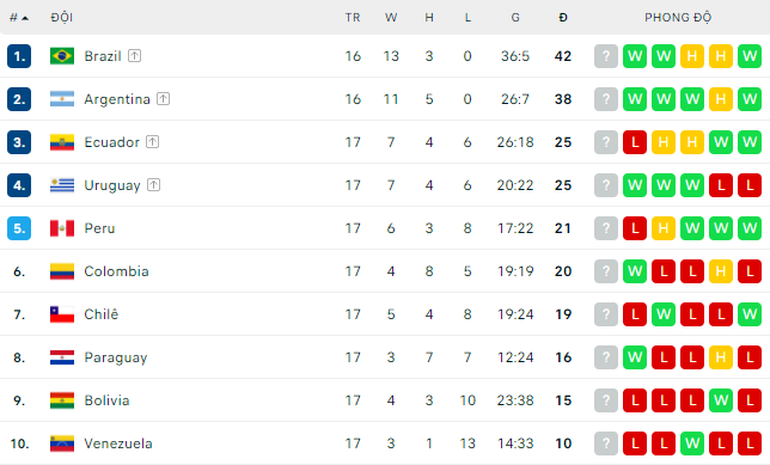Click the blue rank 5 badge for Peru
The height and width of the screenshot is (465, 770).
pos(19,228)
